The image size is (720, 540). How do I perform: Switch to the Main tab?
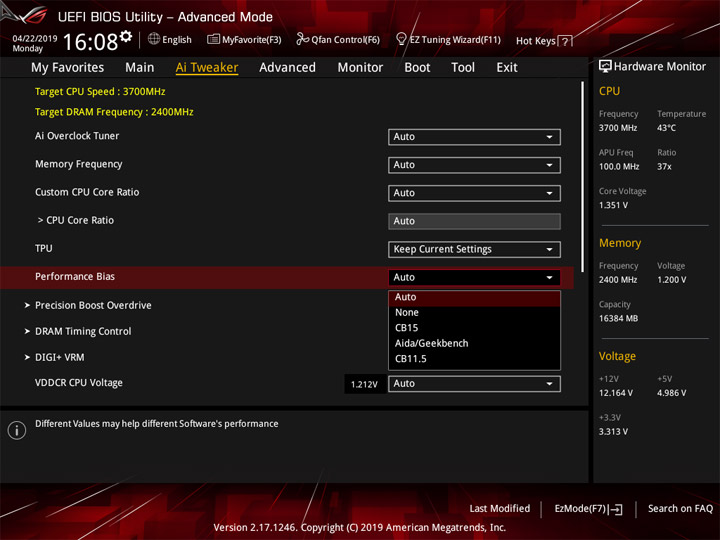coord(140,68)
